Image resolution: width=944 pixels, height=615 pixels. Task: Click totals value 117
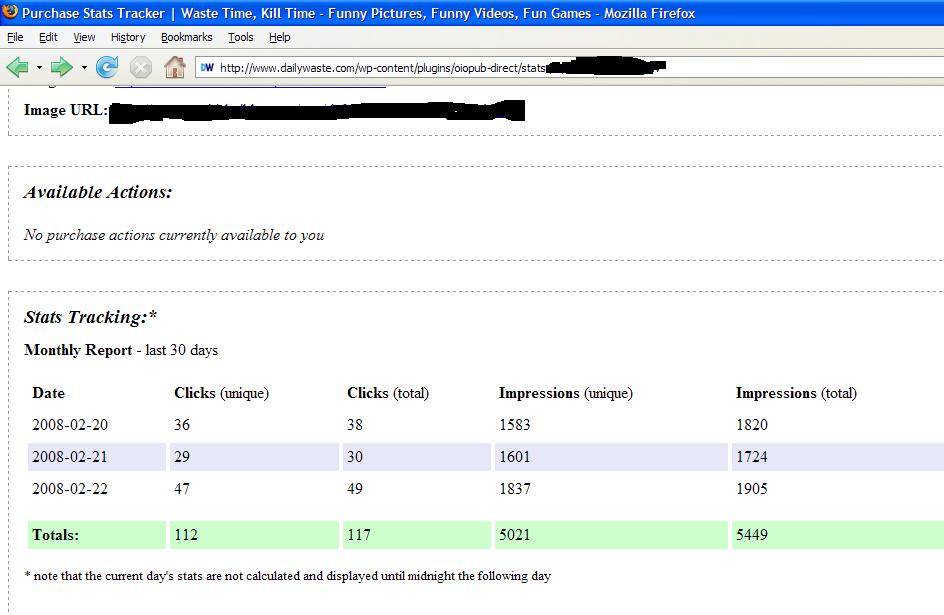point(358,535)
